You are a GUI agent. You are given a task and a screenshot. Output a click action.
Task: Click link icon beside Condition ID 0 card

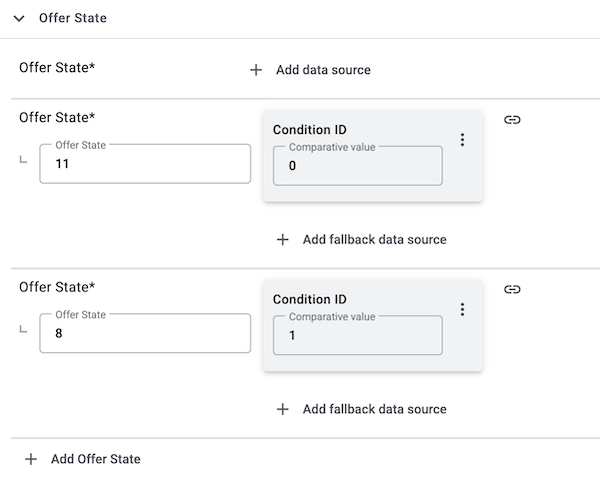[512, 120]
